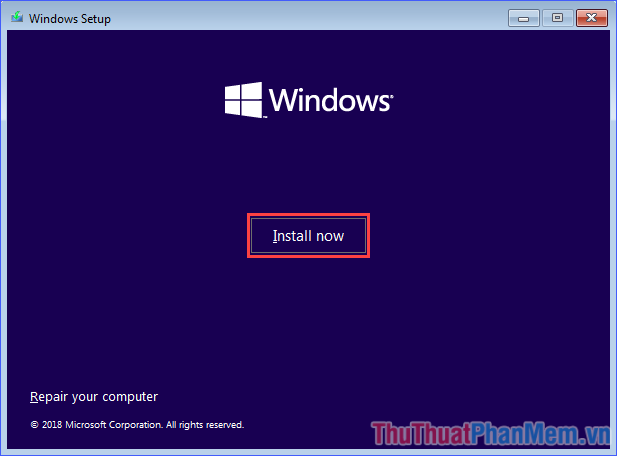This screenshot has height=456, width=617.
Task: Close the Windows Setup window
Action: pos(591,18)
